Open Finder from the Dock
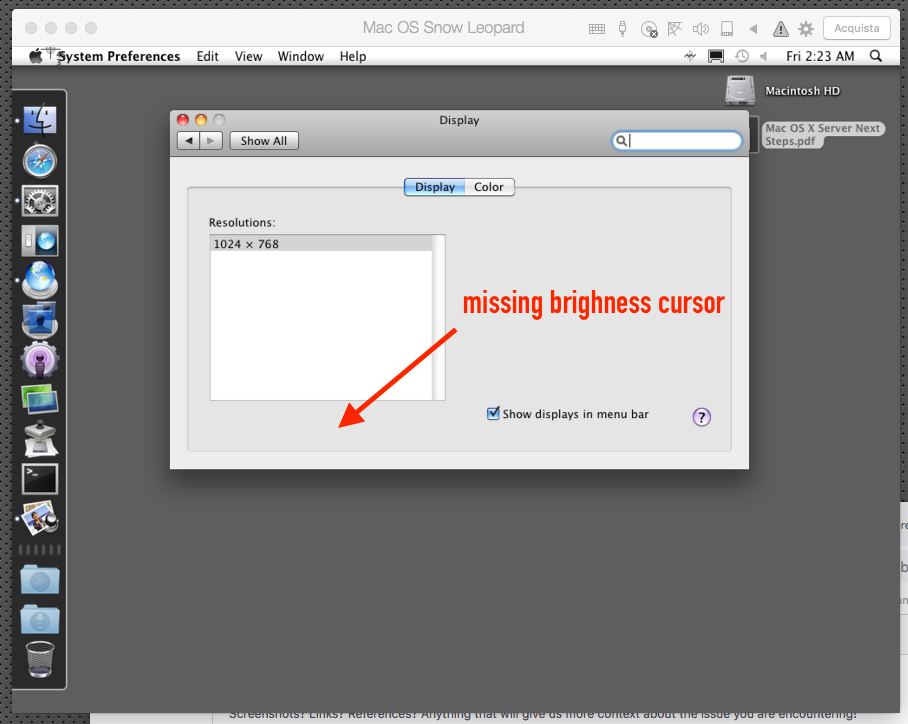 (x=39, y=120)
